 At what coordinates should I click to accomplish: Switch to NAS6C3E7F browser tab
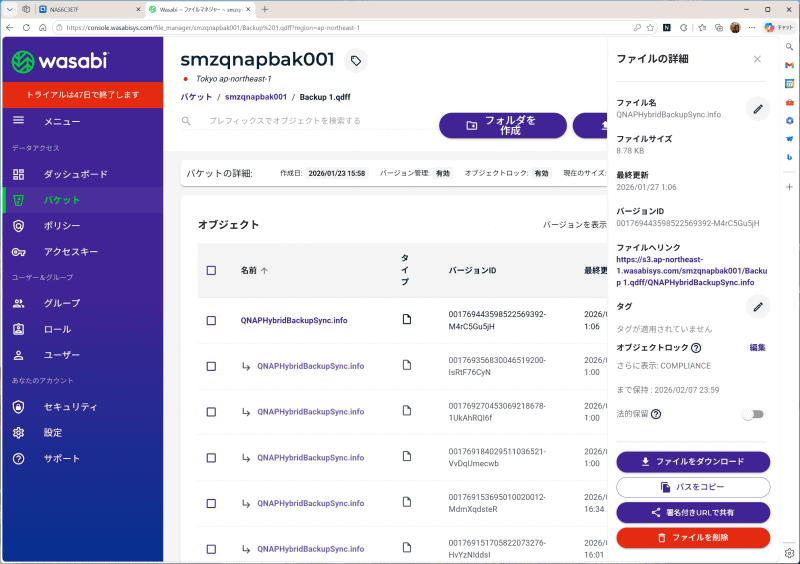click(89, 9)
